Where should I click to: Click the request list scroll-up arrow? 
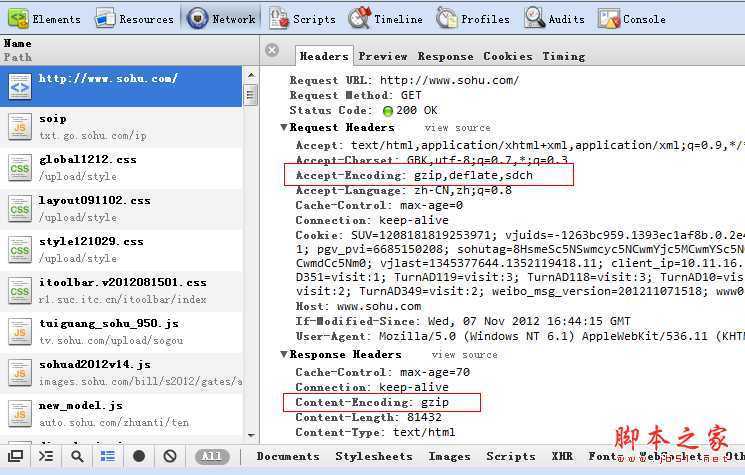pos(251,75)
